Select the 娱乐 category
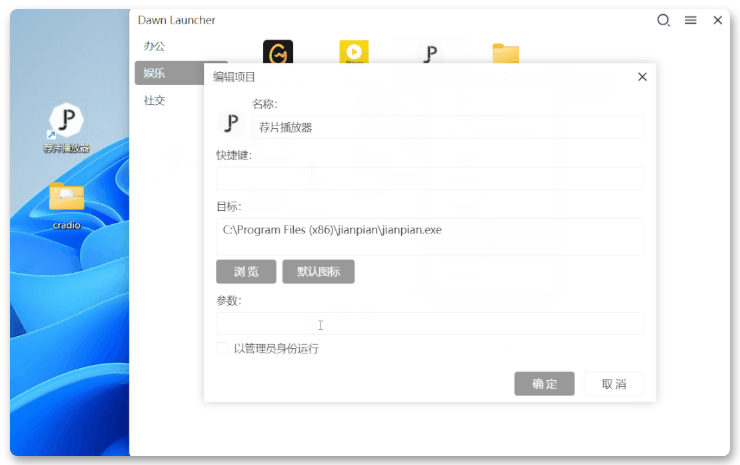Viewport: 740px width, 465px height. (x=154, y=73)
